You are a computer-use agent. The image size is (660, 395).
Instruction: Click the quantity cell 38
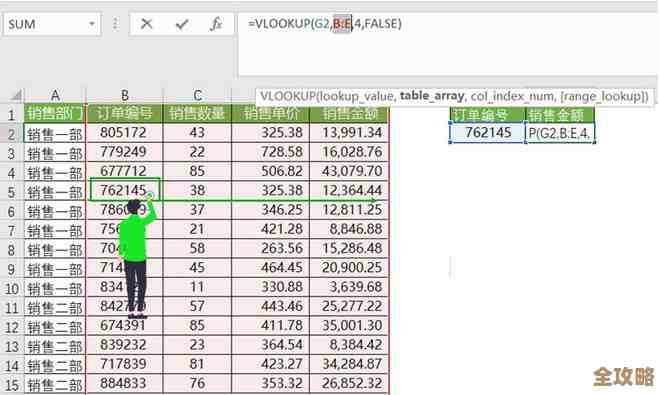tap(197, 191)
